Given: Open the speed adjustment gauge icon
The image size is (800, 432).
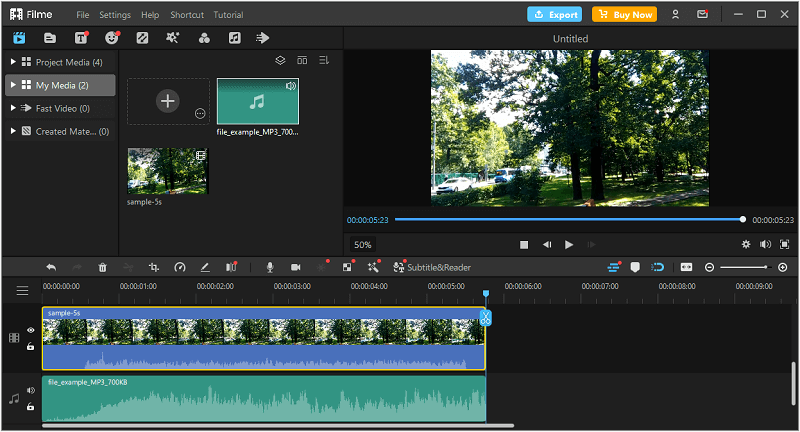Looking at the screenshot, I should pos(180,267).
